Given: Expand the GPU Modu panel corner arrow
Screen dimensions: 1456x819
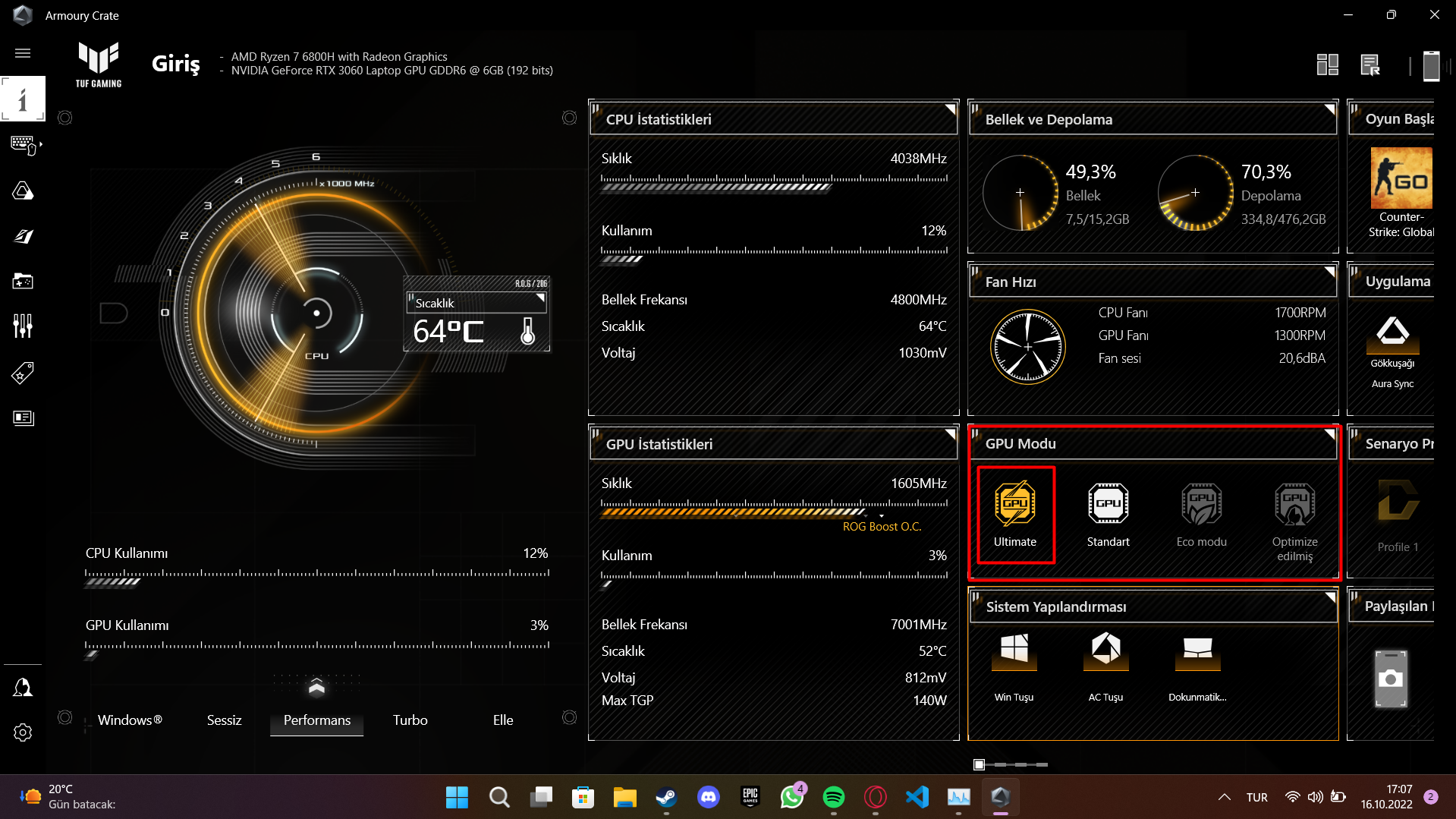Looking at the screenshot, I should point(1329,434).
